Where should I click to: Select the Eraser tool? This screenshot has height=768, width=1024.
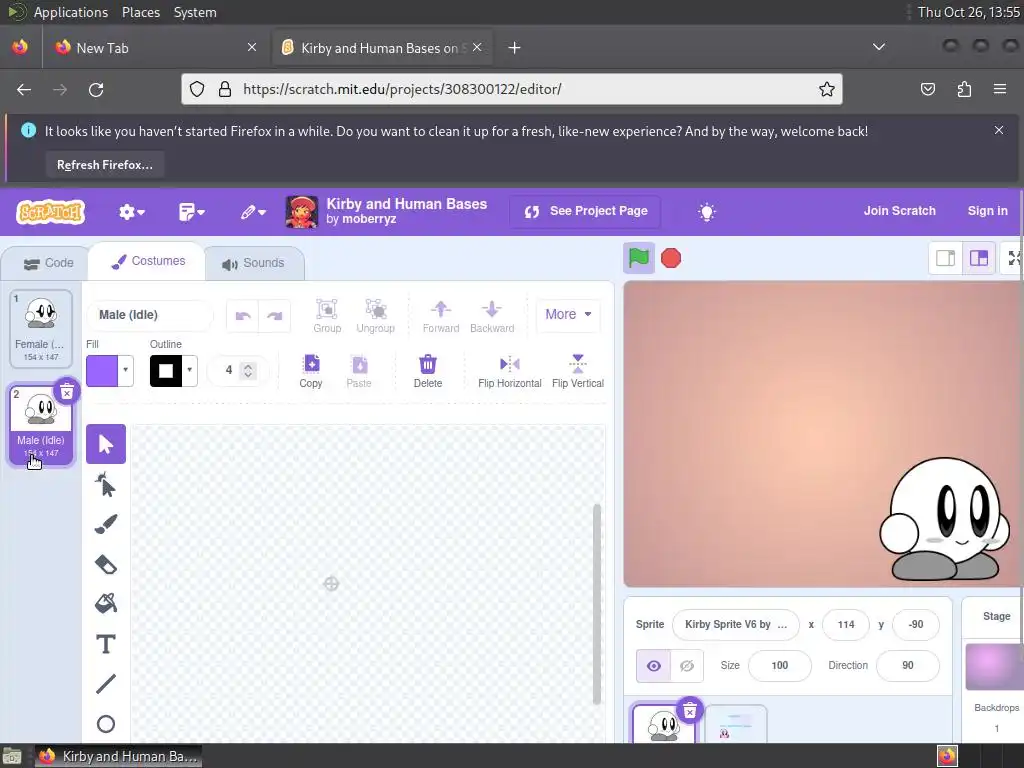point(106,564)
